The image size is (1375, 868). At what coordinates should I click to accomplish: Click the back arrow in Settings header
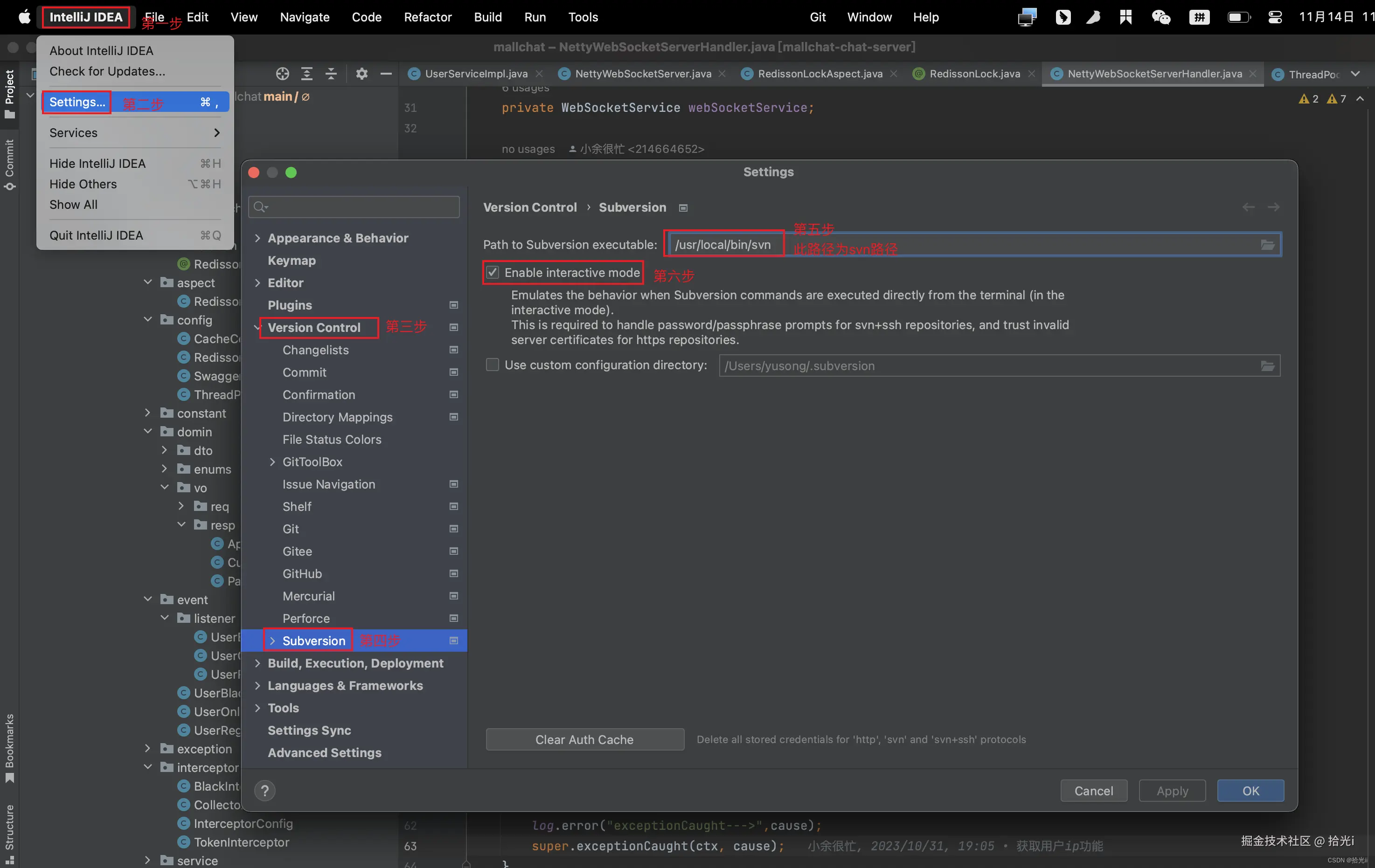1248,207
